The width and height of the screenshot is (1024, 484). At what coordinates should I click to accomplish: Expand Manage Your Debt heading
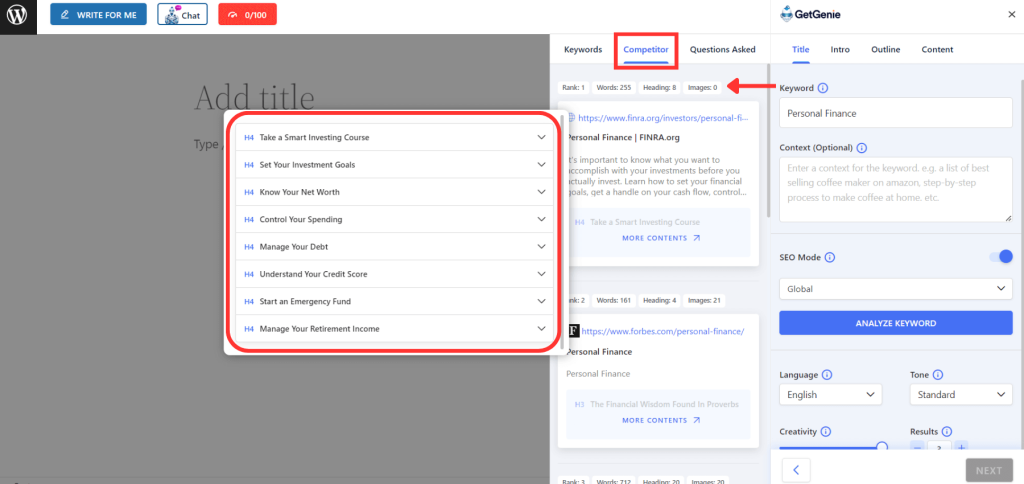[x=394, y=247]
